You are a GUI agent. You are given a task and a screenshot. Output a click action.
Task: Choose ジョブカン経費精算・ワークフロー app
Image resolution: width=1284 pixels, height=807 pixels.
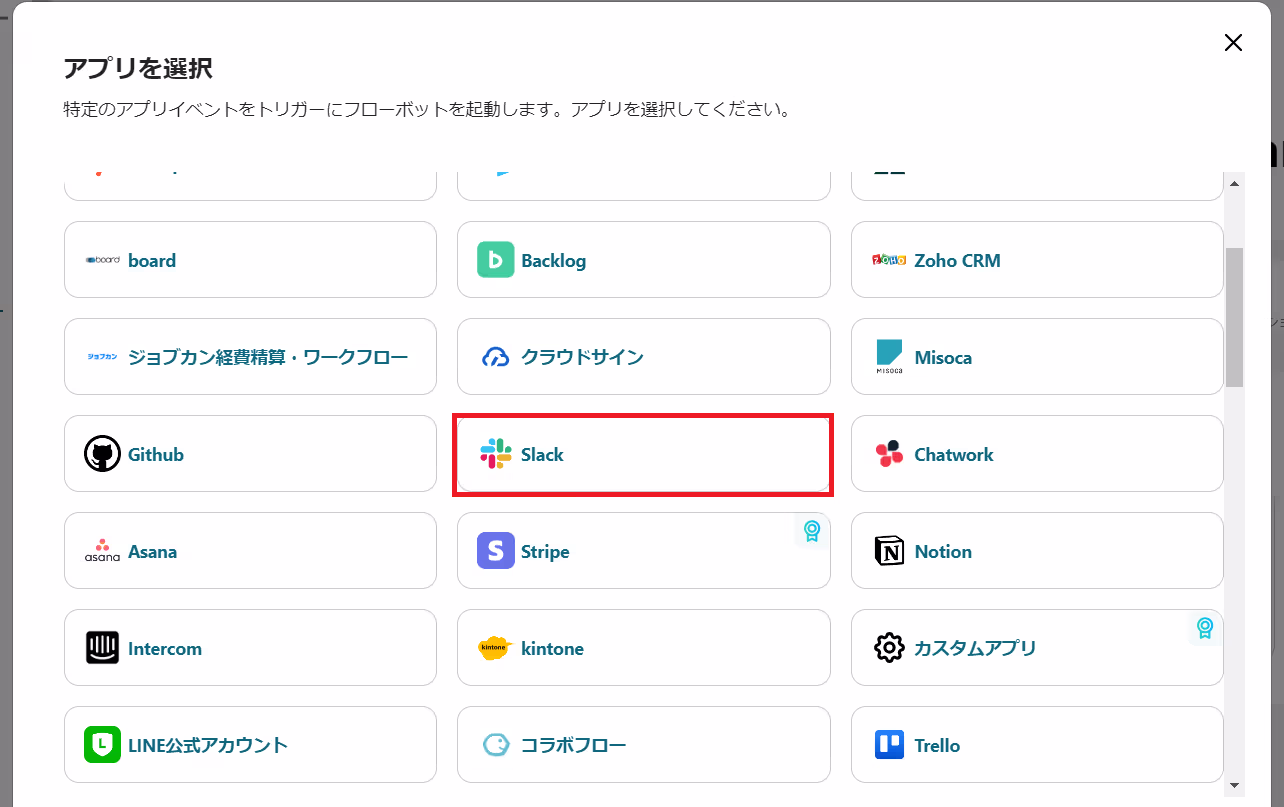250,357
